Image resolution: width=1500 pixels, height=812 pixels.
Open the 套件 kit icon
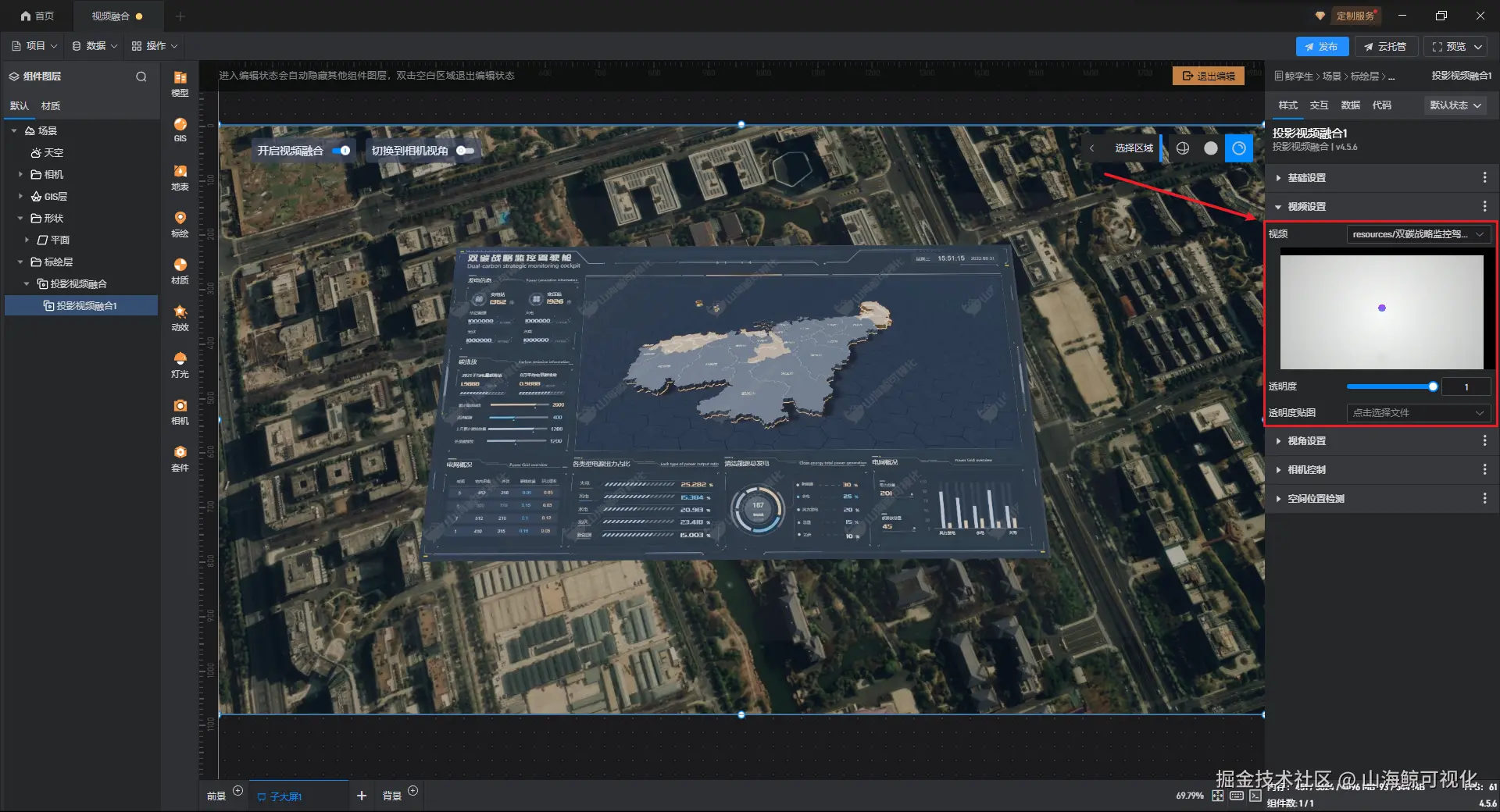click(x=180, y=458)
